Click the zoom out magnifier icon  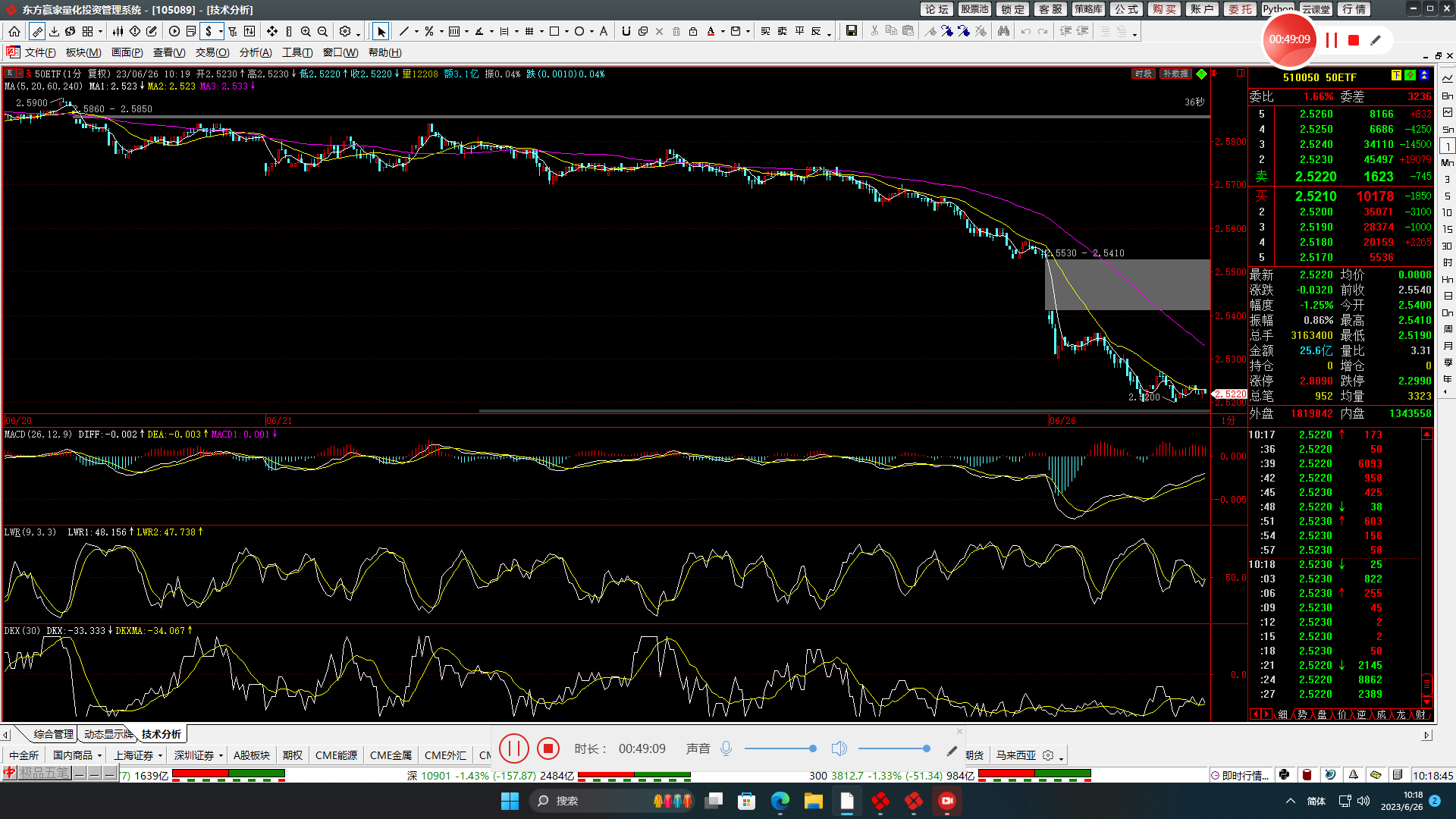[x=322, y=31]
